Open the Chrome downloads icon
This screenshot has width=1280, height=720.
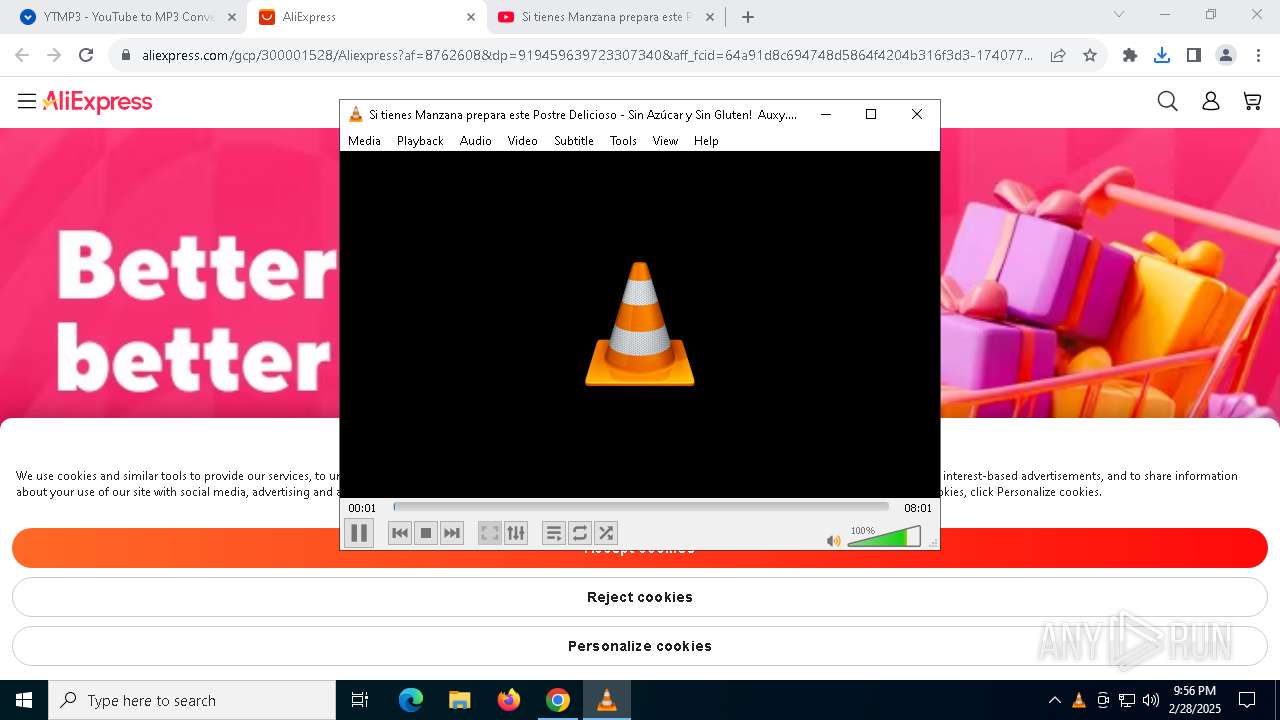click(x=1162, y=55)
